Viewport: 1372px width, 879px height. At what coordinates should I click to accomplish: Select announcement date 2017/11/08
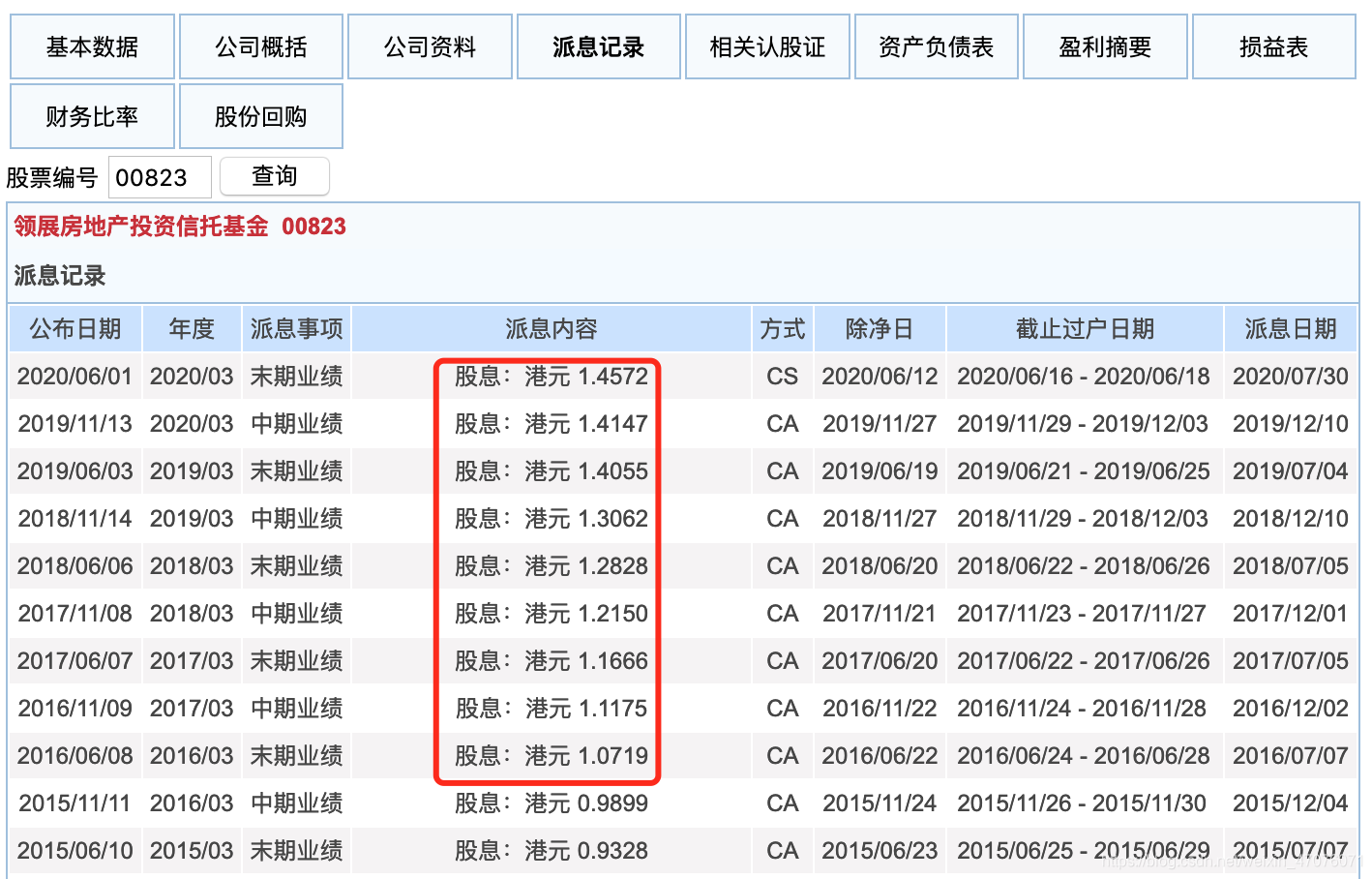[75, 614]
